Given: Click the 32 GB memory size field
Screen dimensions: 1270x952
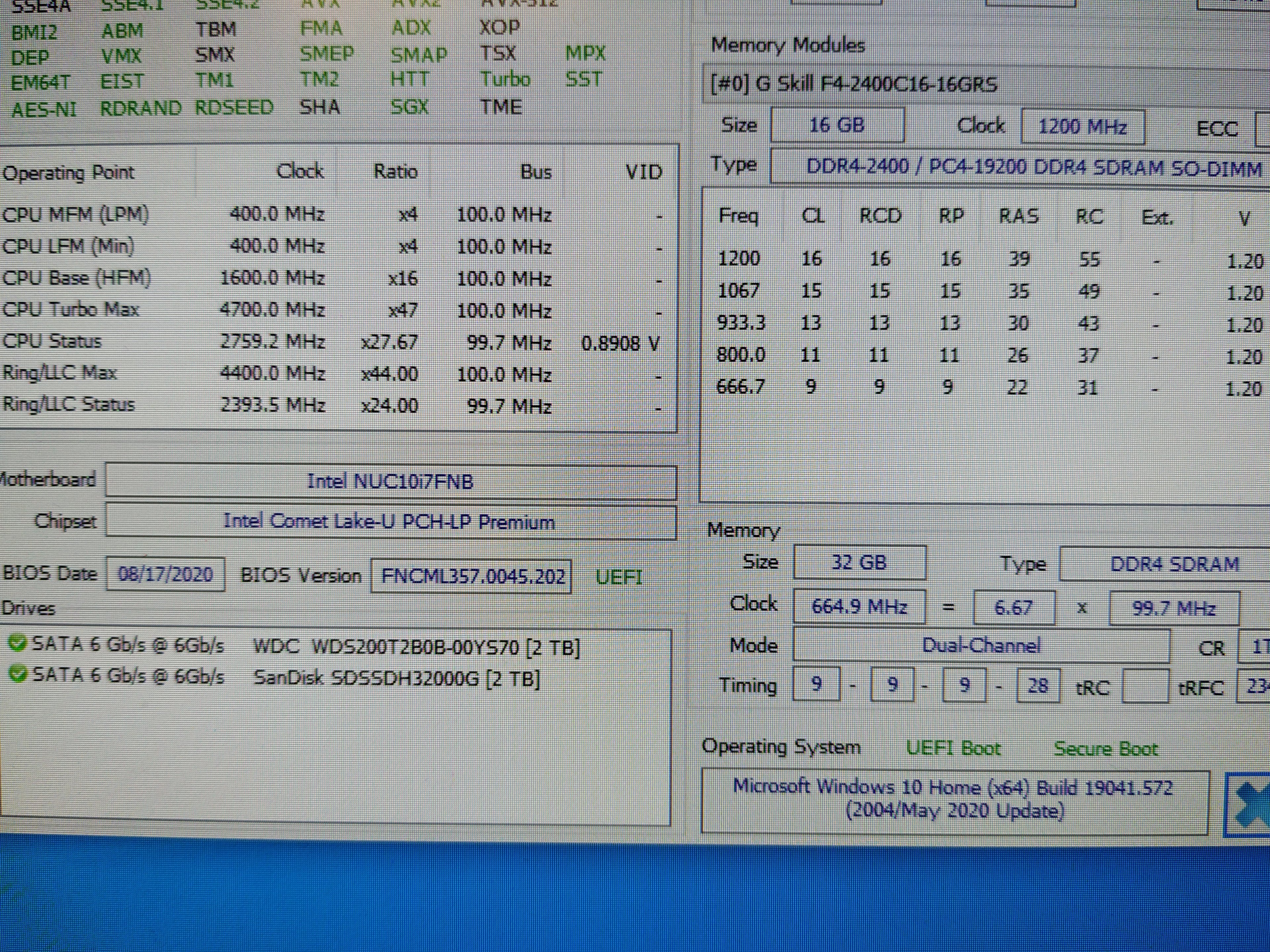Looking at the screenshot, I should [859, 562].
